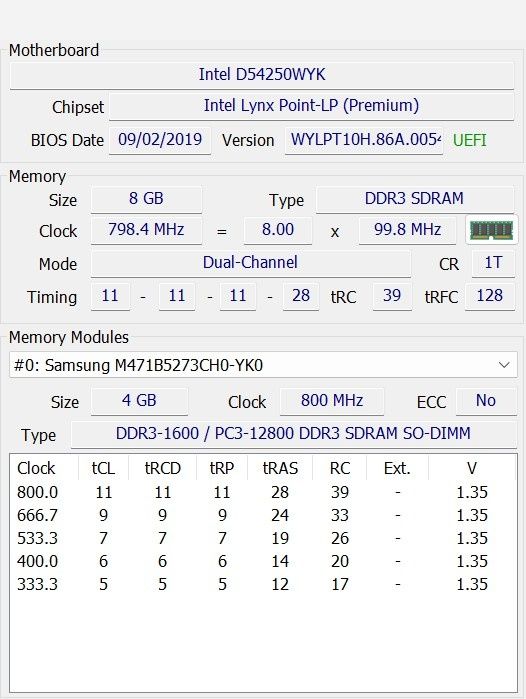
Task: Select the 533.3 clock timing row
Action: coord(263,539)
